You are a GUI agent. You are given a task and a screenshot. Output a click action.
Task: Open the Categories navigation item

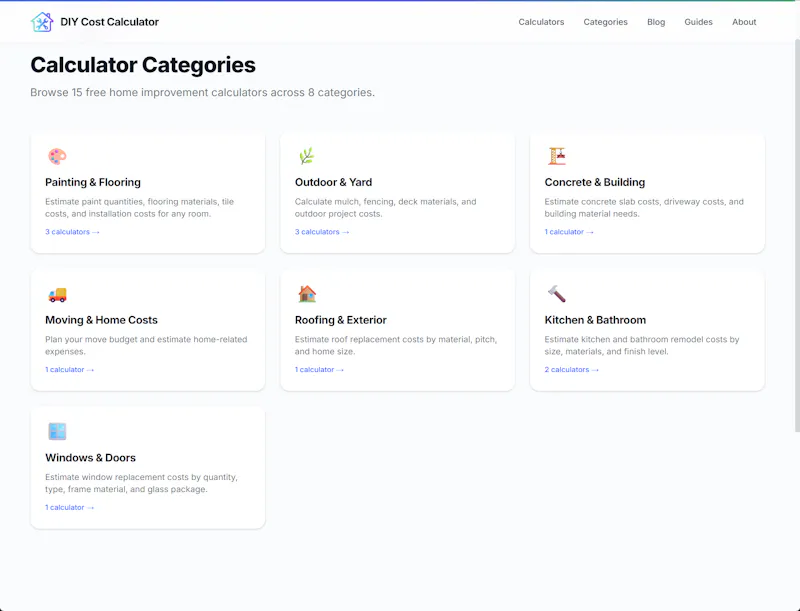tap(606, 22)
